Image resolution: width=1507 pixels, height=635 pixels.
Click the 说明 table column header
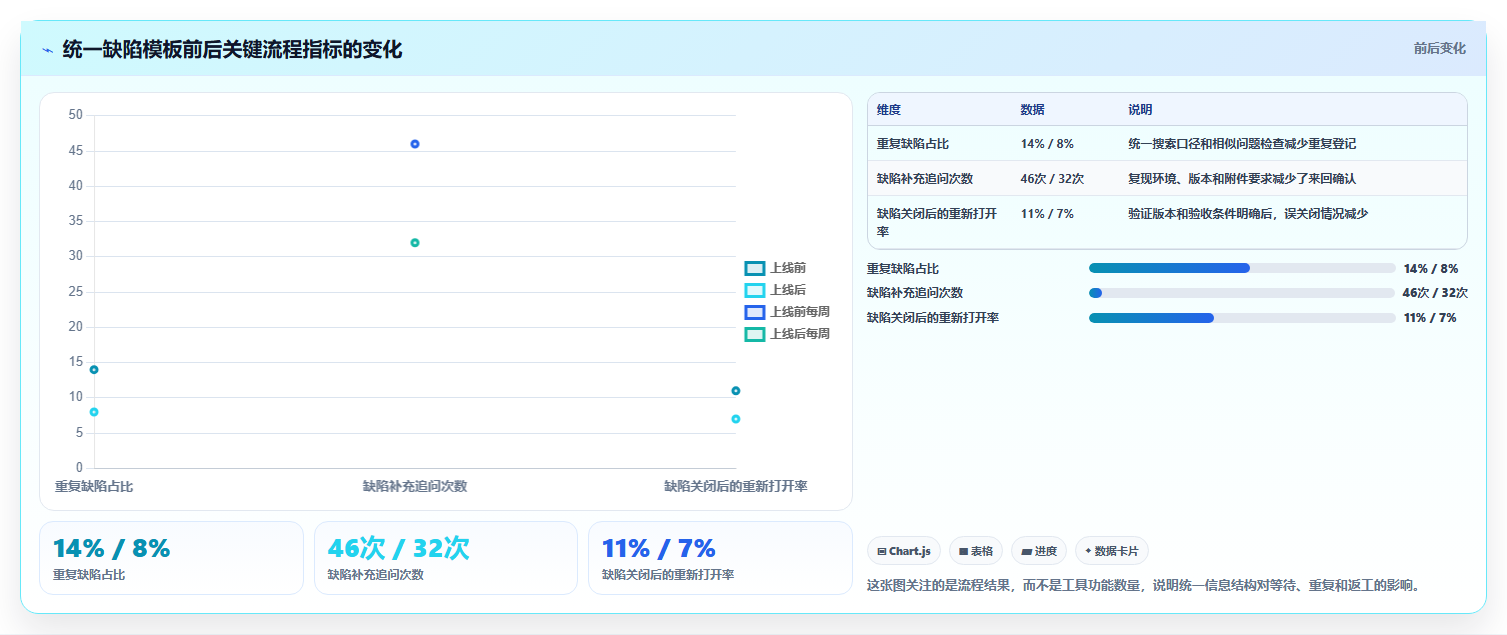click(x=1141, y=110)
